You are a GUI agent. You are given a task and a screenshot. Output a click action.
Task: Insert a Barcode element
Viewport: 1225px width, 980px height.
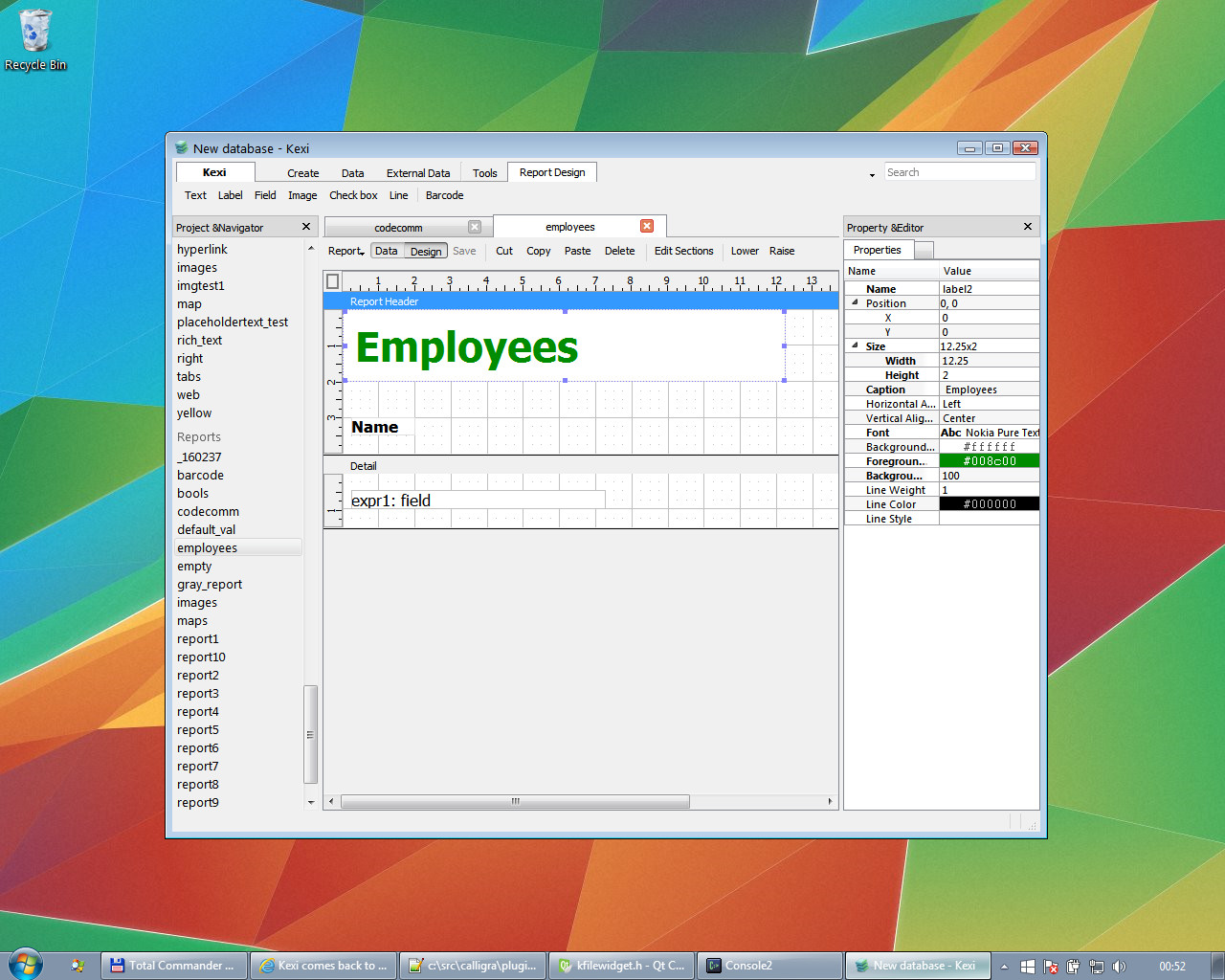point(444,195)
